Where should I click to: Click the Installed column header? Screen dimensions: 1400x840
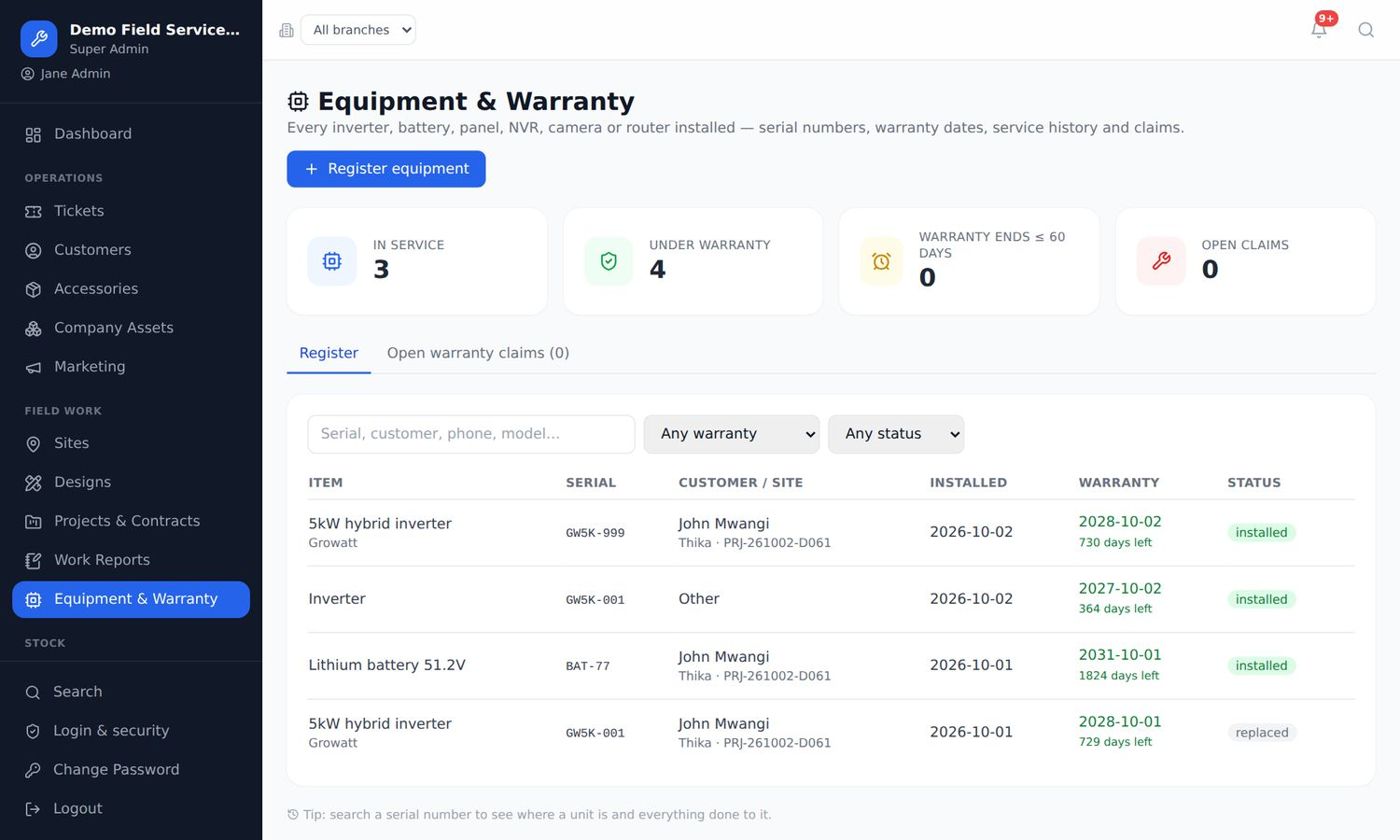pos(968,483)
